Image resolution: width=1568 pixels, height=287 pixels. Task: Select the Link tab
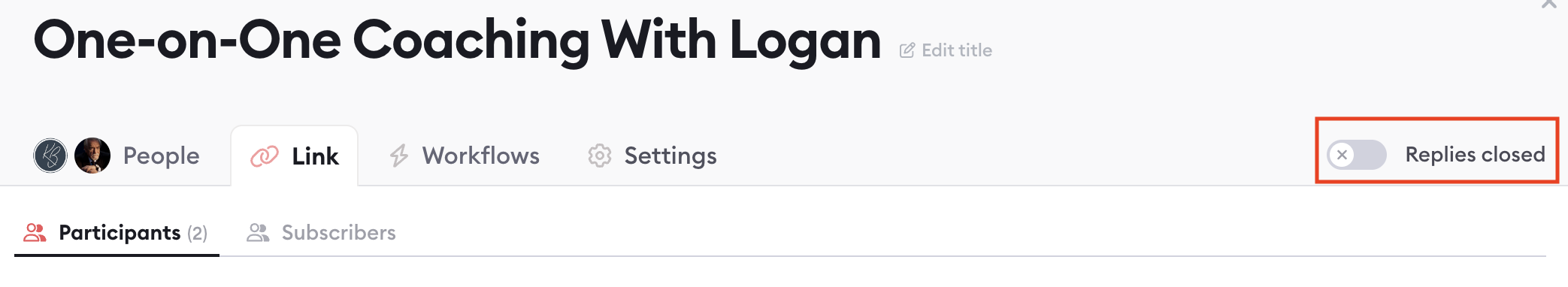[295, 156]
